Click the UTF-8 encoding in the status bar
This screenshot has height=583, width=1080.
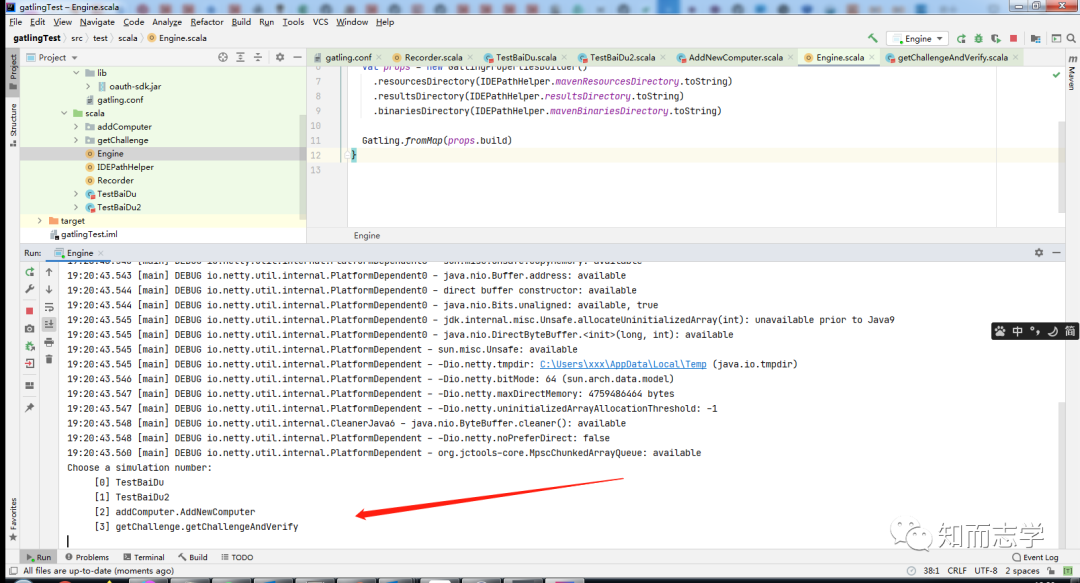pos(986,571)
